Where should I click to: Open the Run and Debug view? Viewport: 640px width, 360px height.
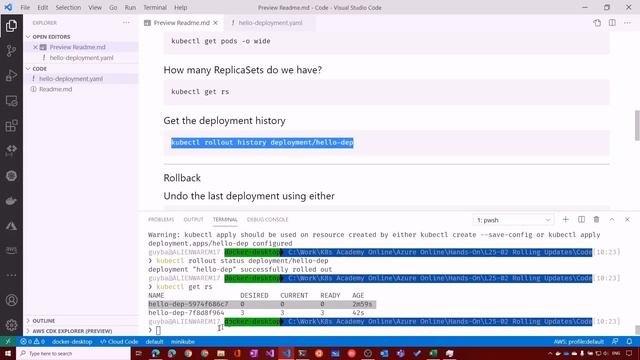point(11,76)
